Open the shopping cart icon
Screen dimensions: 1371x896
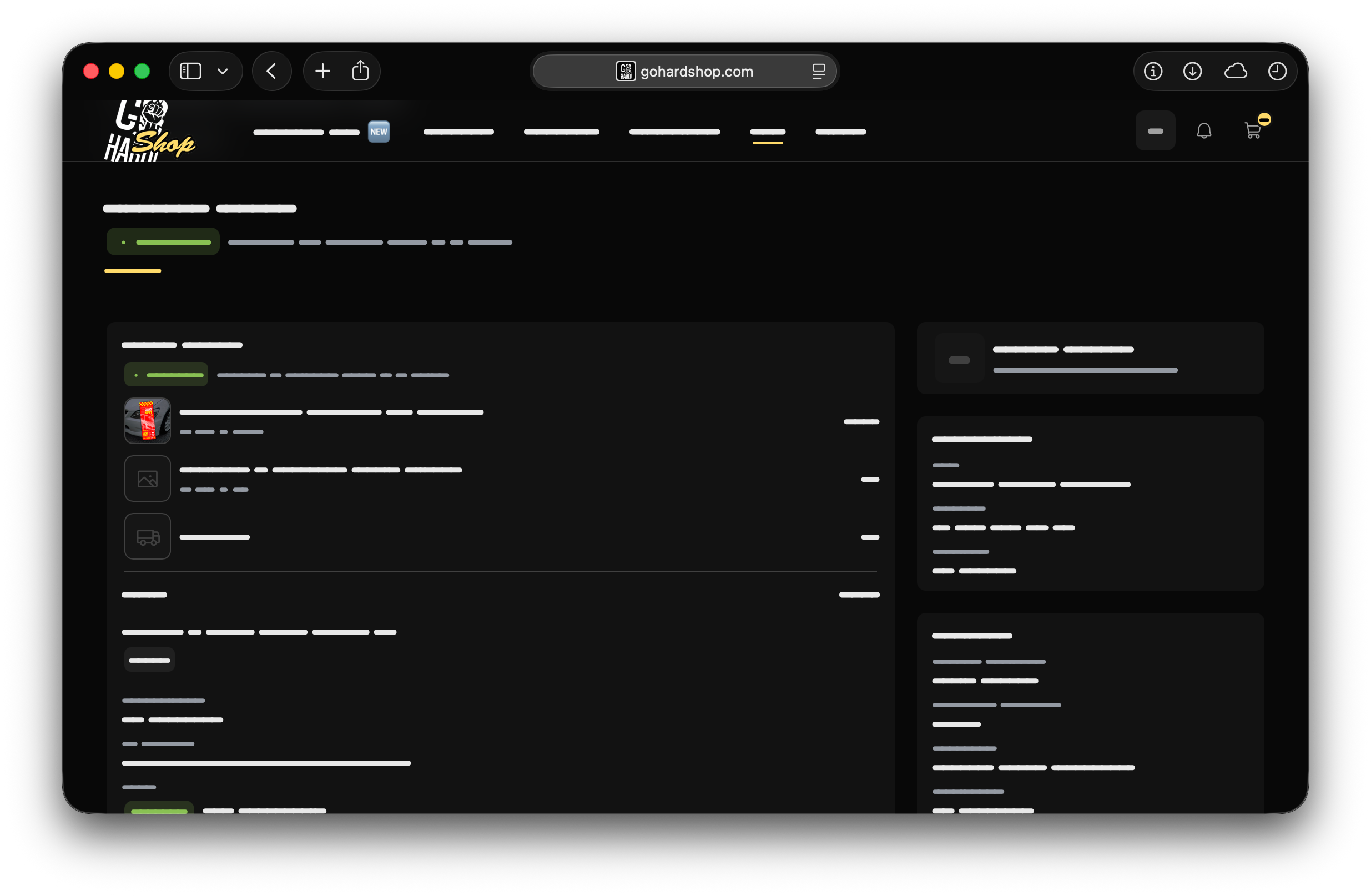click(x=1253, y=130)
